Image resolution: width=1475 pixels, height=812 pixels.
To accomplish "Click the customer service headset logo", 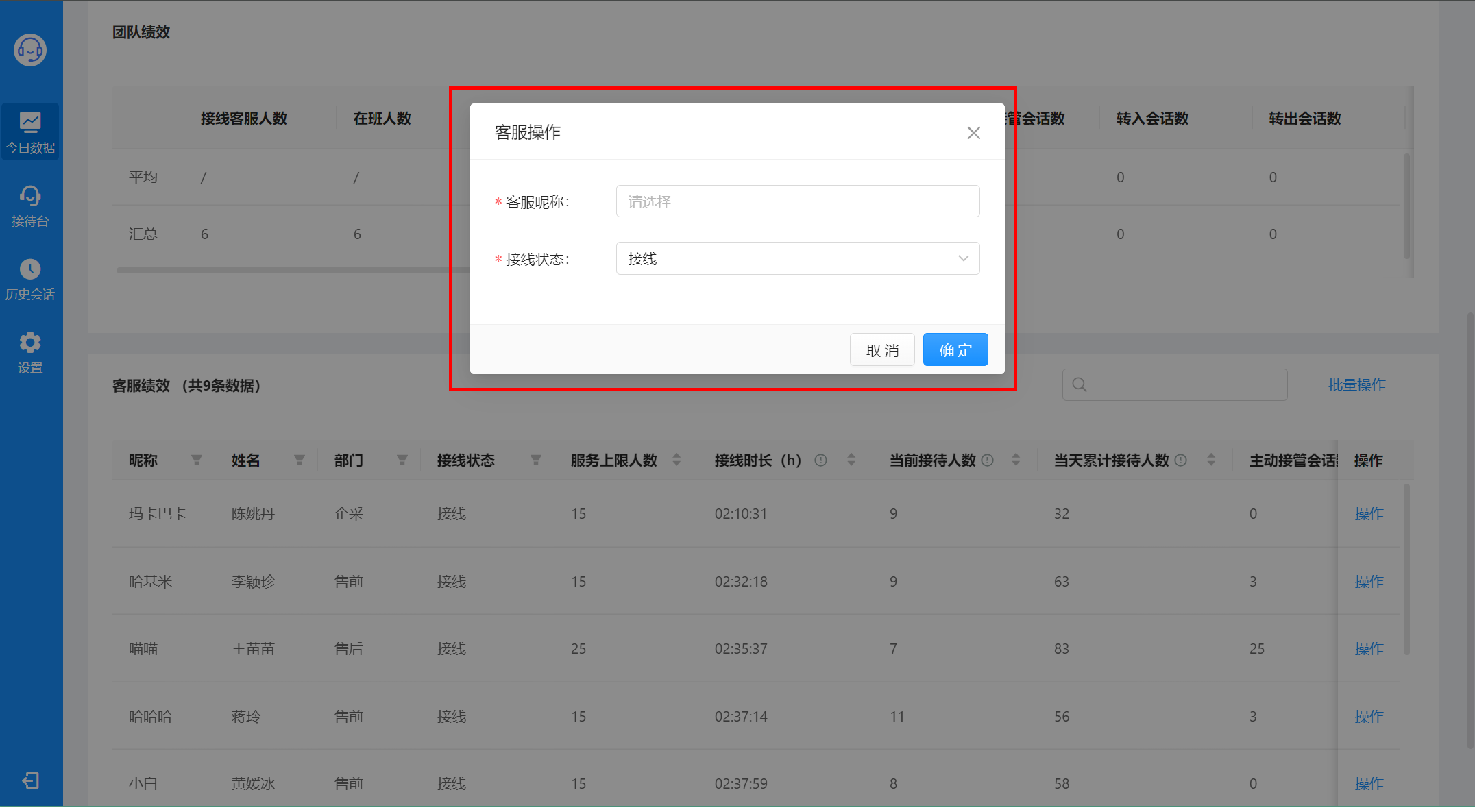I will coord(30,50).
